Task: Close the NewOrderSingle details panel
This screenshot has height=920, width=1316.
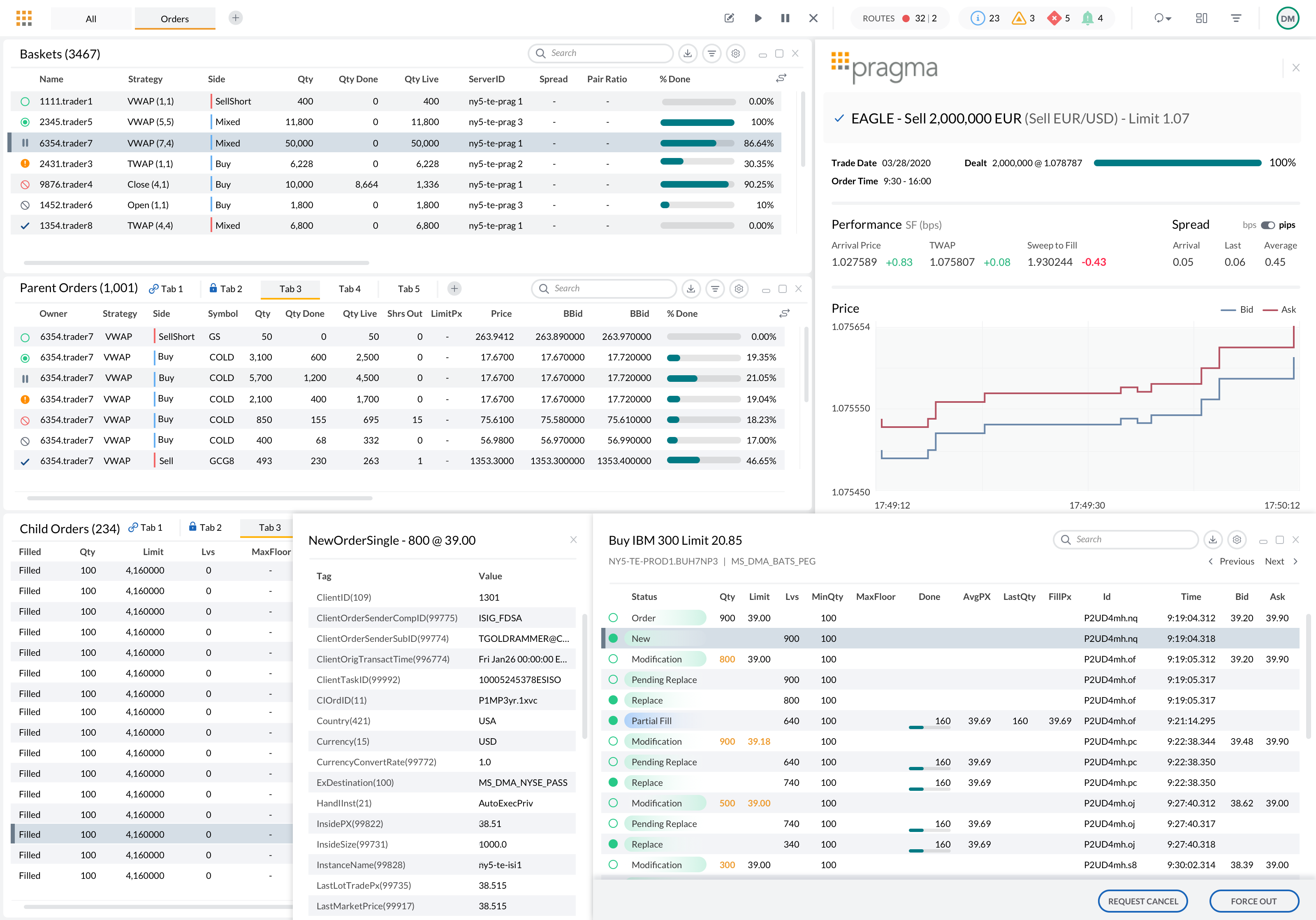Action: 573,540
